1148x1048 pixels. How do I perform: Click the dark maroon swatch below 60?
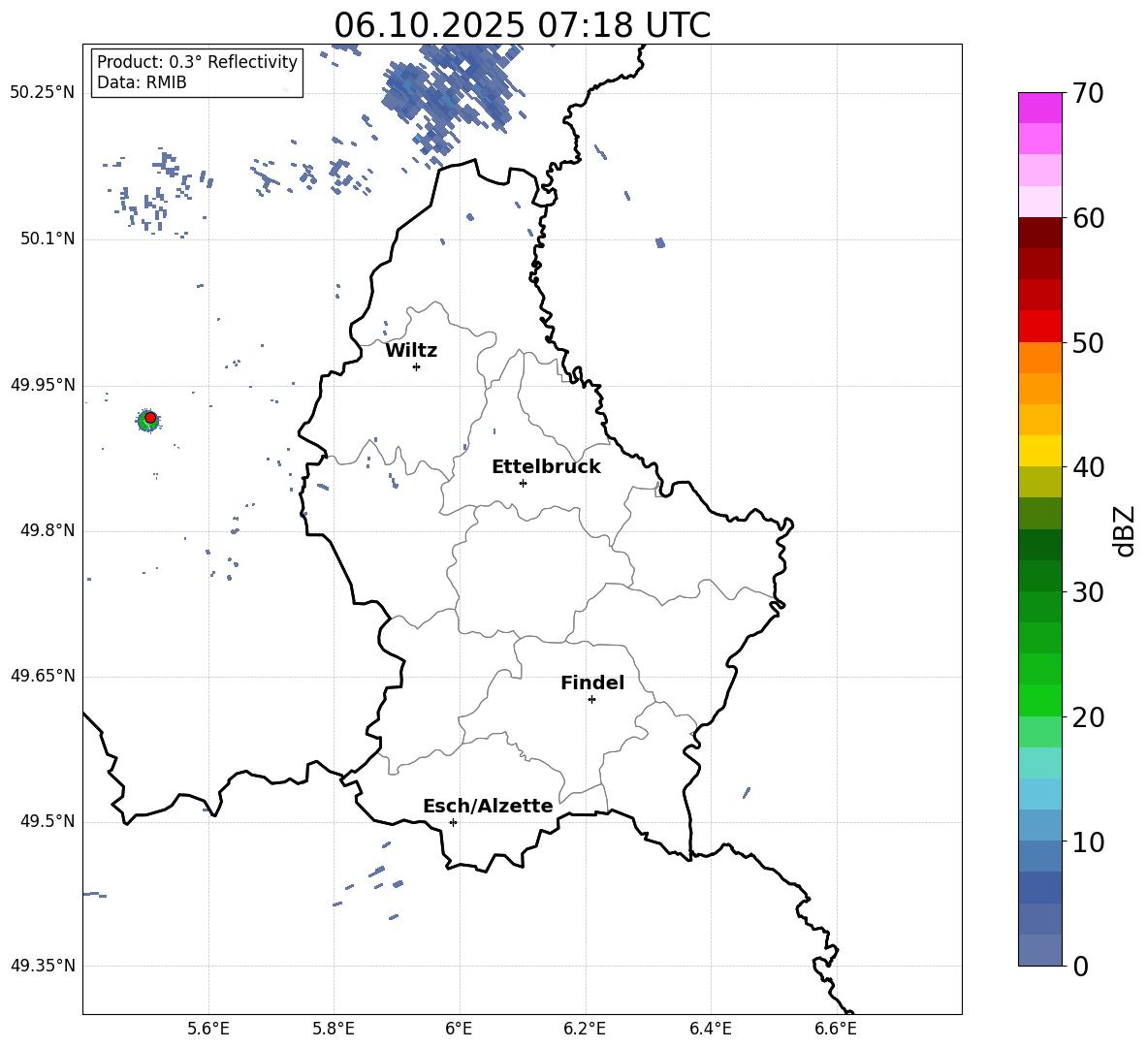click(x=1039, y=233)
